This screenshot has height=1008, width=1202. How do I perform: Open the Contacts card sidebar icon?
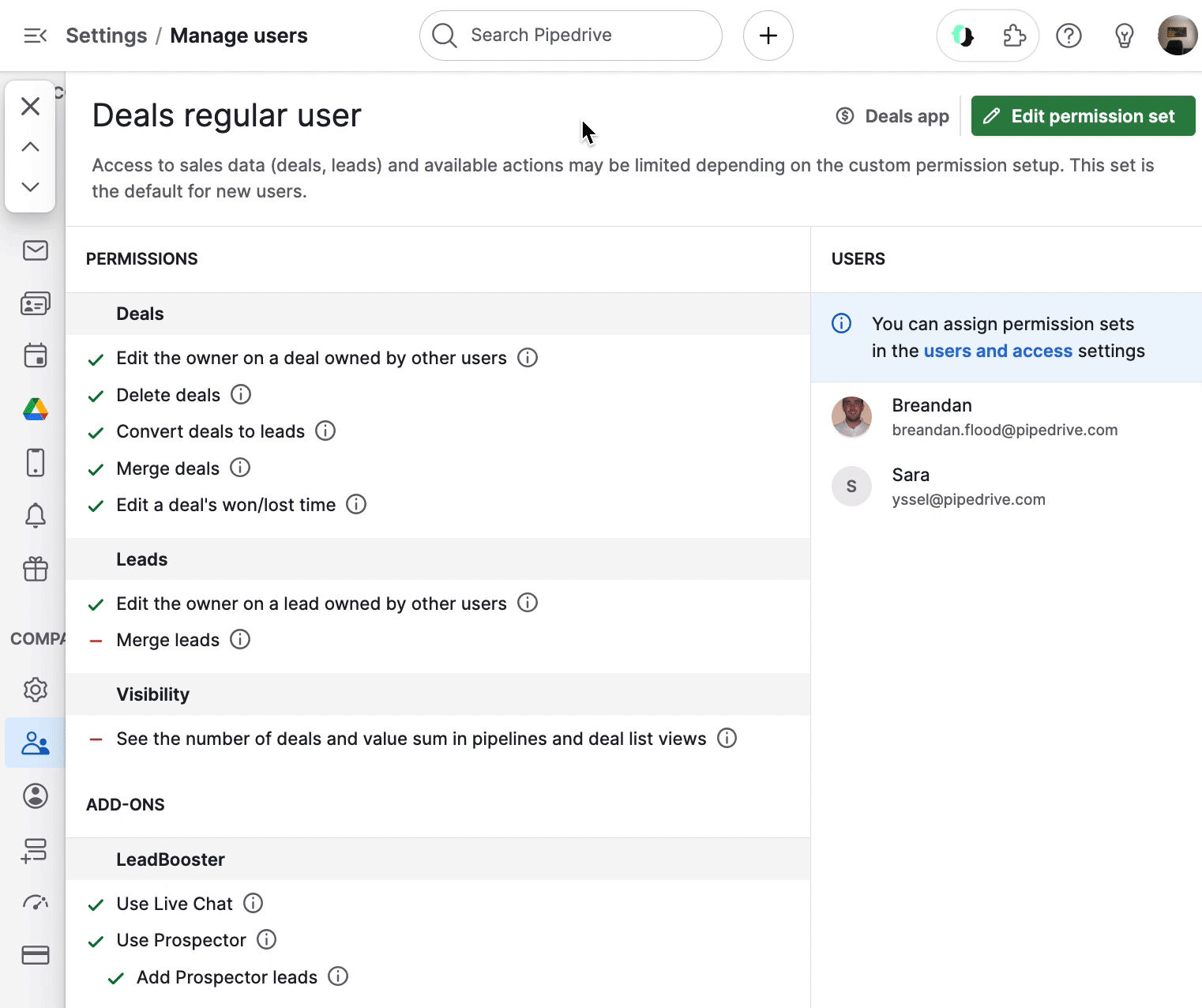tap(36, 303)
